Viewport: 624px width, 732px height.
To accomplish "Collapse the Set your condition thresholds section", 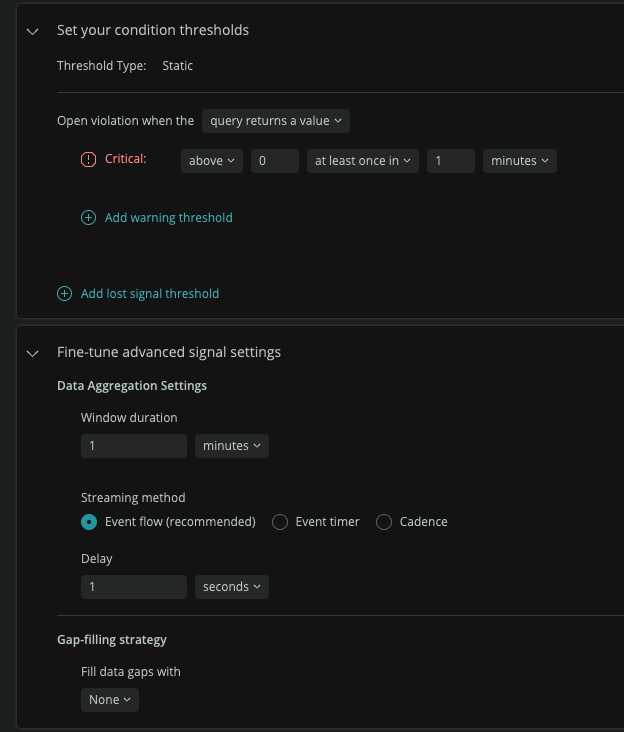I will pos(34,31).
